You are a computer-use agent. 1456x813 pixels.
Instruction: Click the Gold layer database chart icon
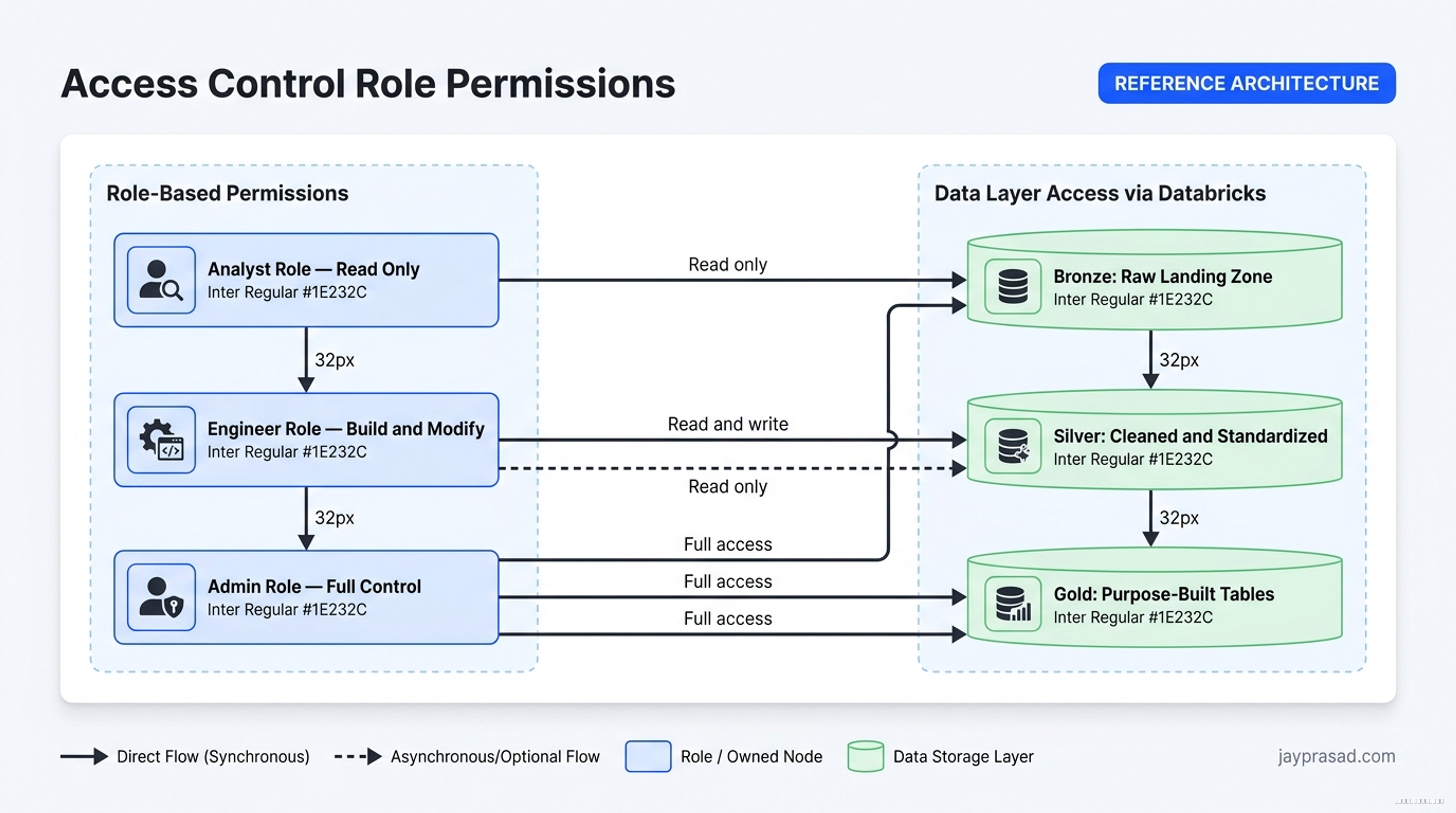[x=1013, y=604]
